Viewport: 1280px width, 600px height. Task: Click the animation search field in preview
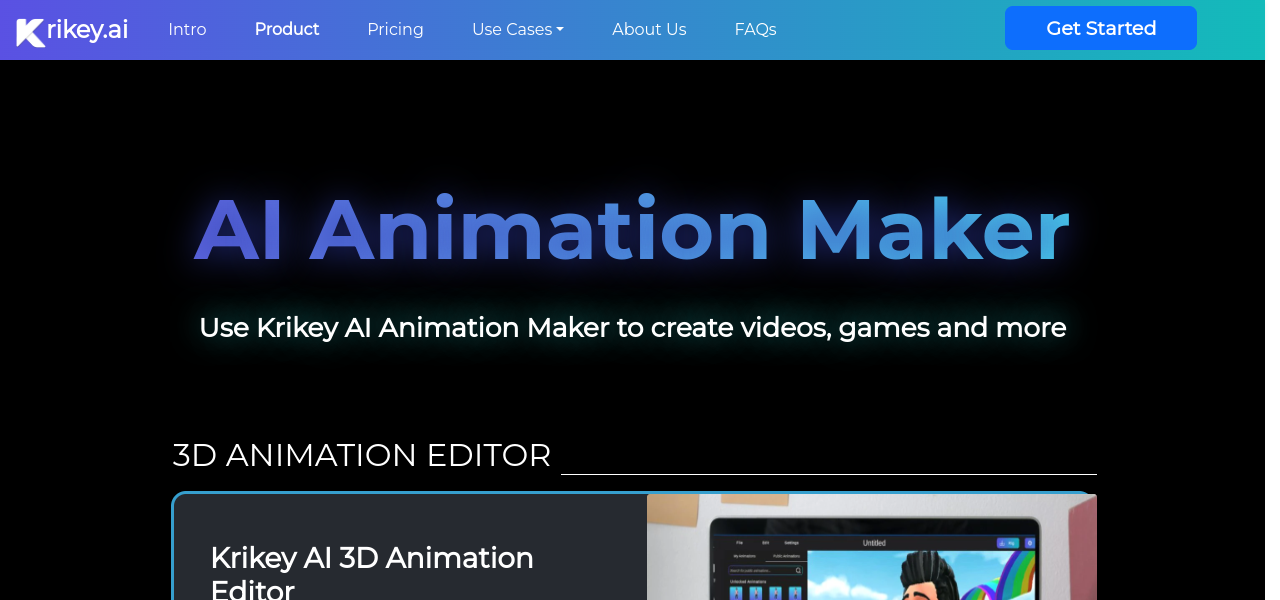760,570
